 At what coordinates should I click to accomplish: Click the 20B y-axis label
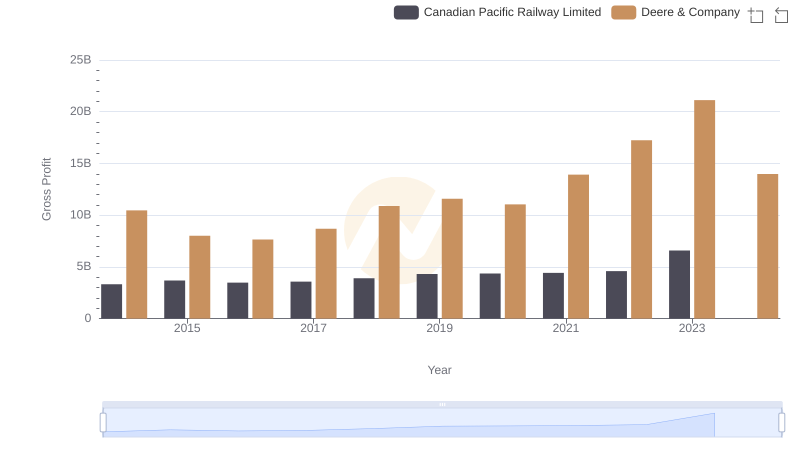coord(81,111)
